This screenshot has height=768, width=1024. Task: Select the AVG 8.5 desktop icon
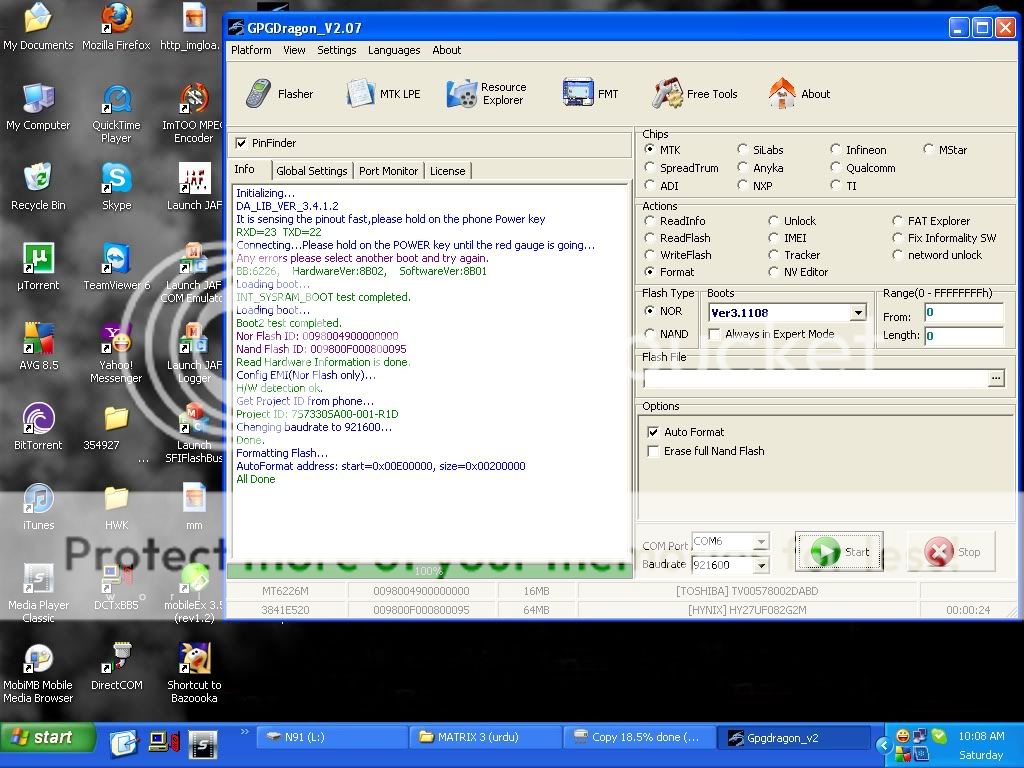point(38,347)
